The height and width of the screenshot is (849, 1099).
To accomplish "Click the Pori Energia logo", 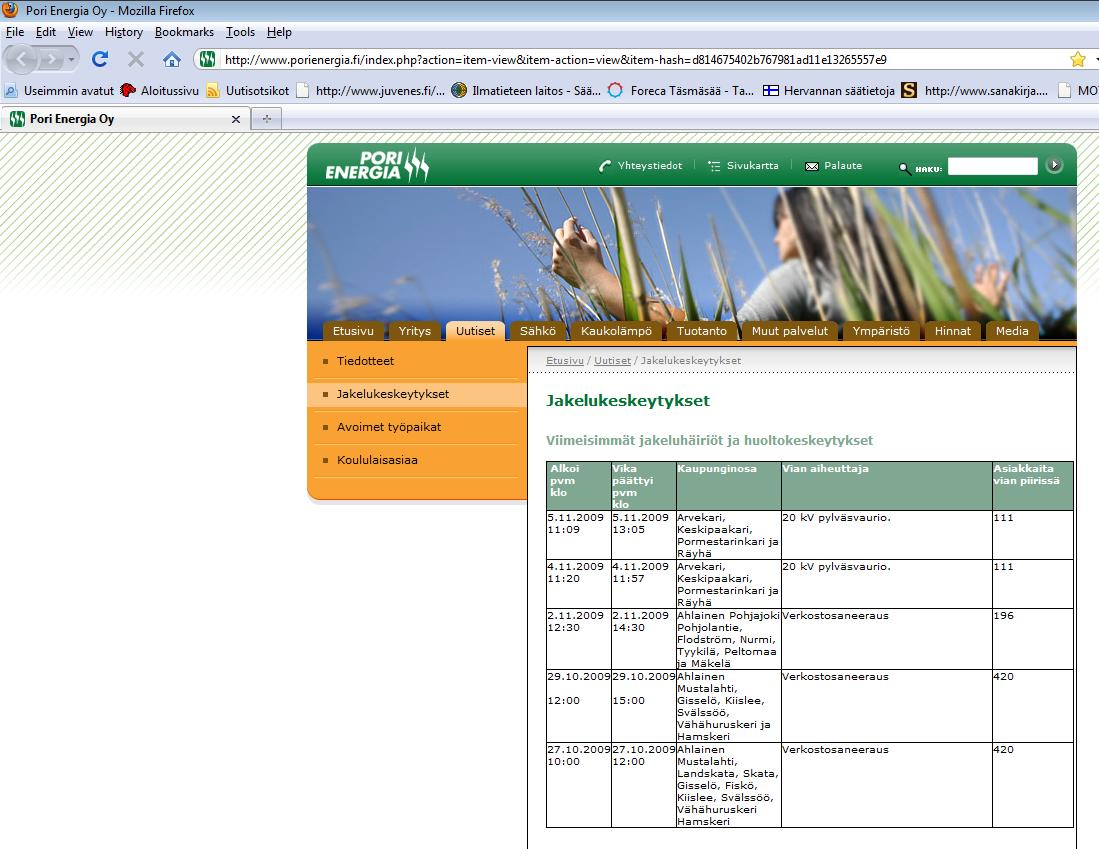I will pyautogui.click(x=377, y=165).
